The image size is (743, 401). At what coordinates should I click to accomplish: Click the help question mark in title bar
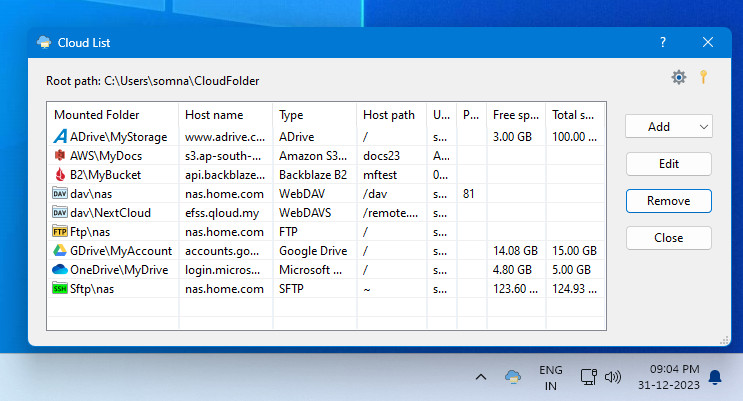[x=663, y=42]
